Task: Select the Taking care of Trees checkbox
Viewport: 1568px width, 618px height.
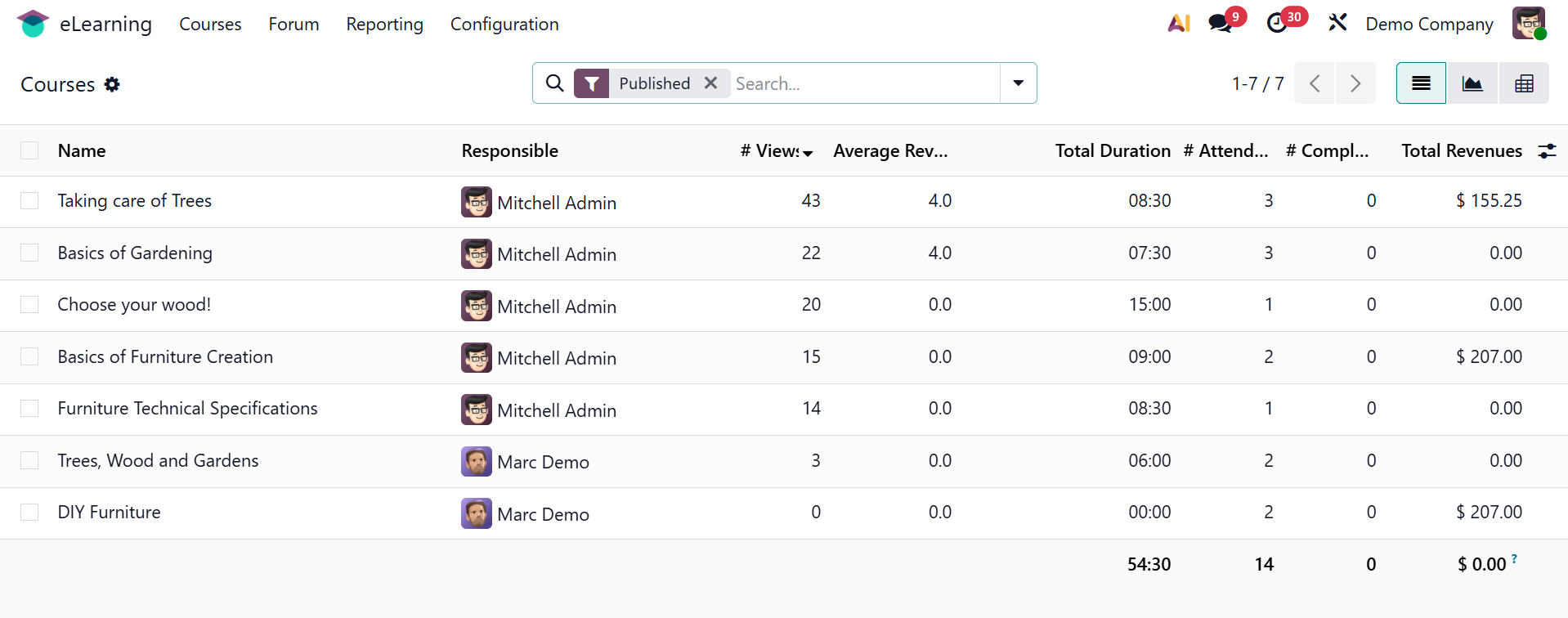Action: [x=29, y=201]
